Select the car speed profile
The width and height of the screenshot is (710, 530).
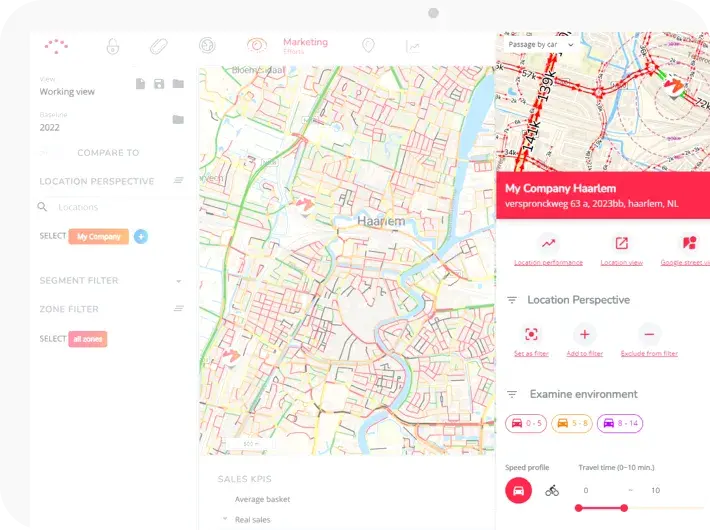tap(518, 490)
